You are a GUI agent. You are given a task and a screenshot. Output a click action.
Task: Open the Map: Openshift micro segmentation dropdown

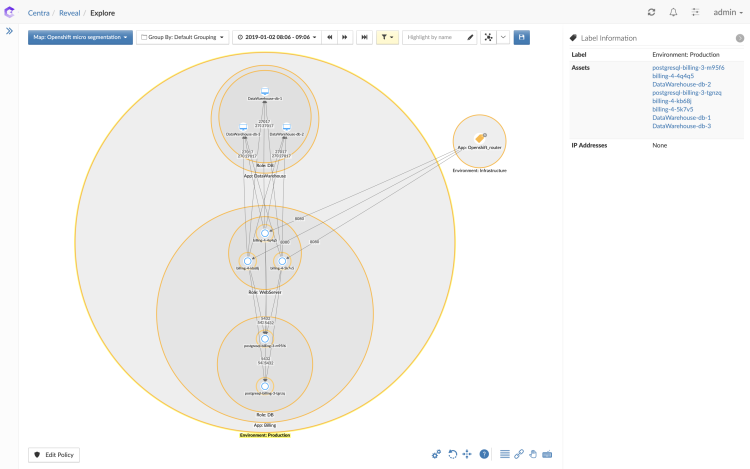click(80, 37)
